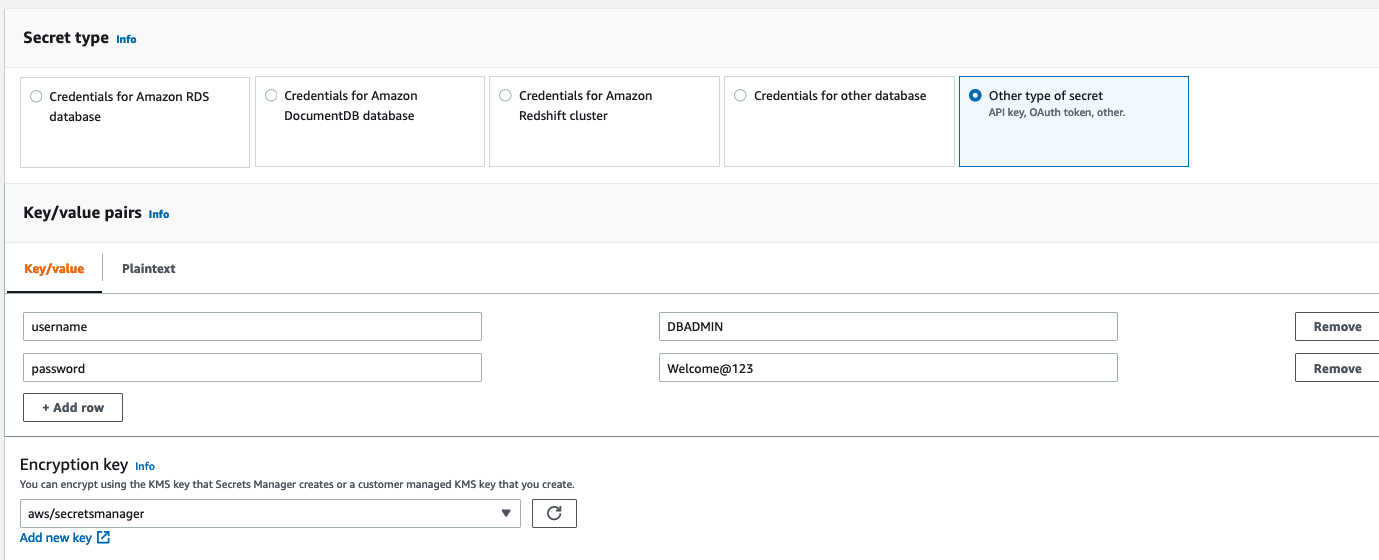Pick Credentials for other database option
Image resolution: width=1379 pixels, height=560 pixels.
point(740,96)
